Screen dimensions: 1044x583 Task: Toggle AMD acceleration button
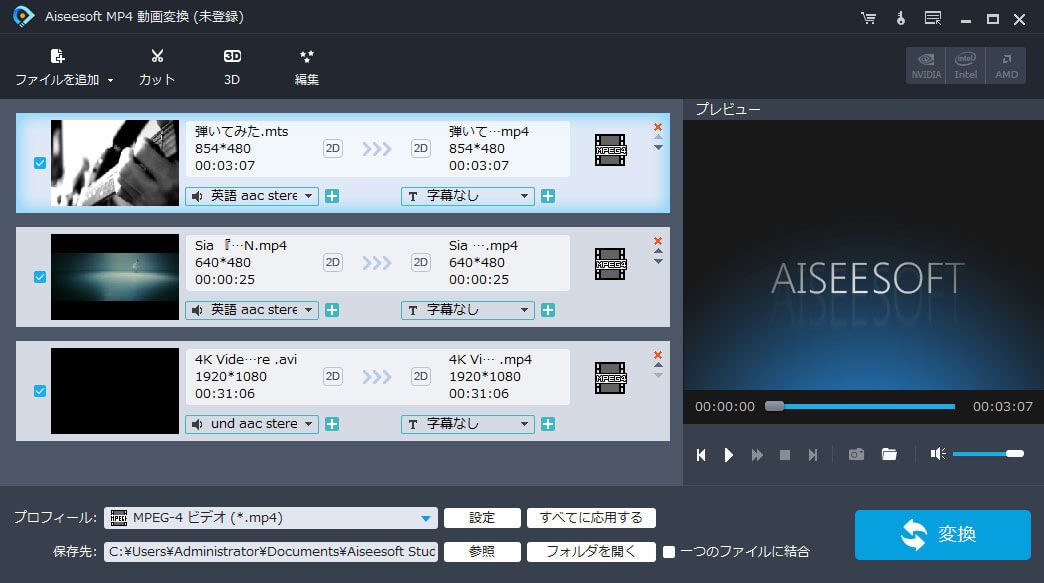point(1006,65)
